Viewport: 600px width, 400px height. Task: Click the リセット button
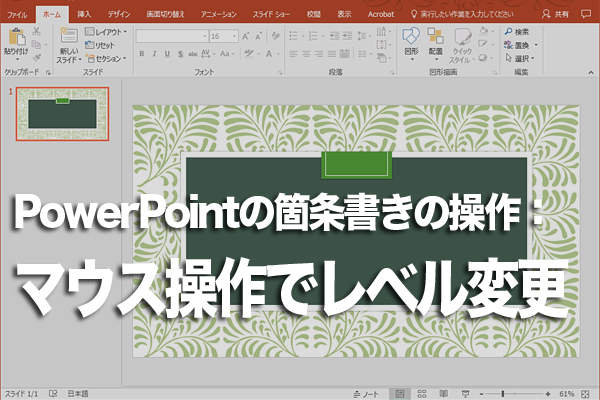click(x=100, y=45)
